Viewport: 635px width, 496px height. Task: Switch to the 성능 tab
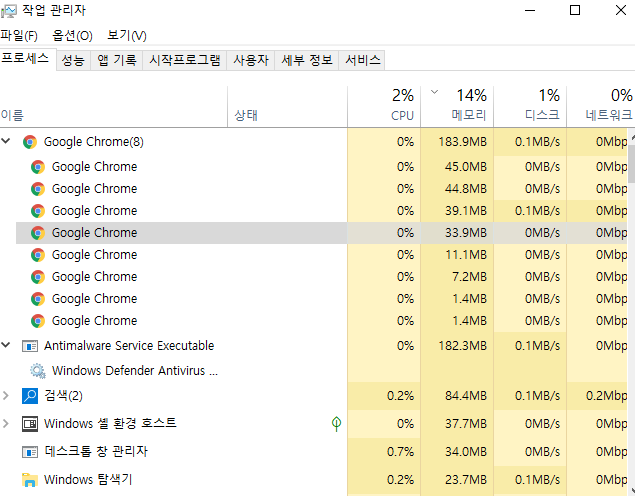73,60
